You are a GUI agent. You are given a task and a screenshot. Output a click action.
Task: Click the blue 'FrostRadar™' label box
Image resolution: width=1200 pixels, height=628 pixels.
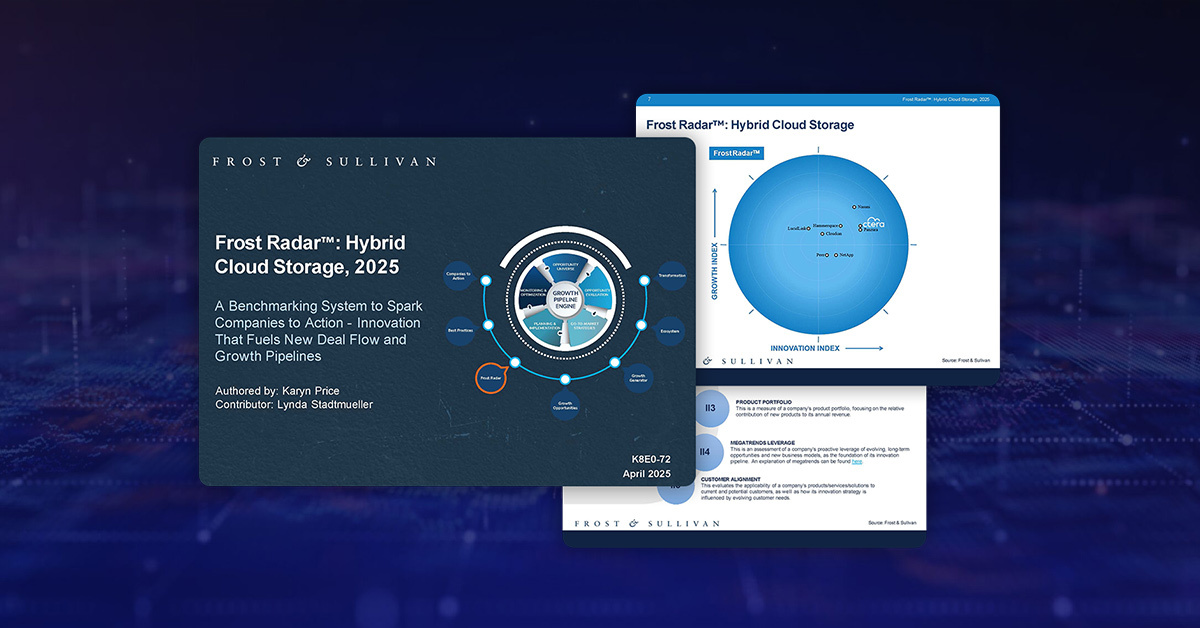(x=736, y=153)
